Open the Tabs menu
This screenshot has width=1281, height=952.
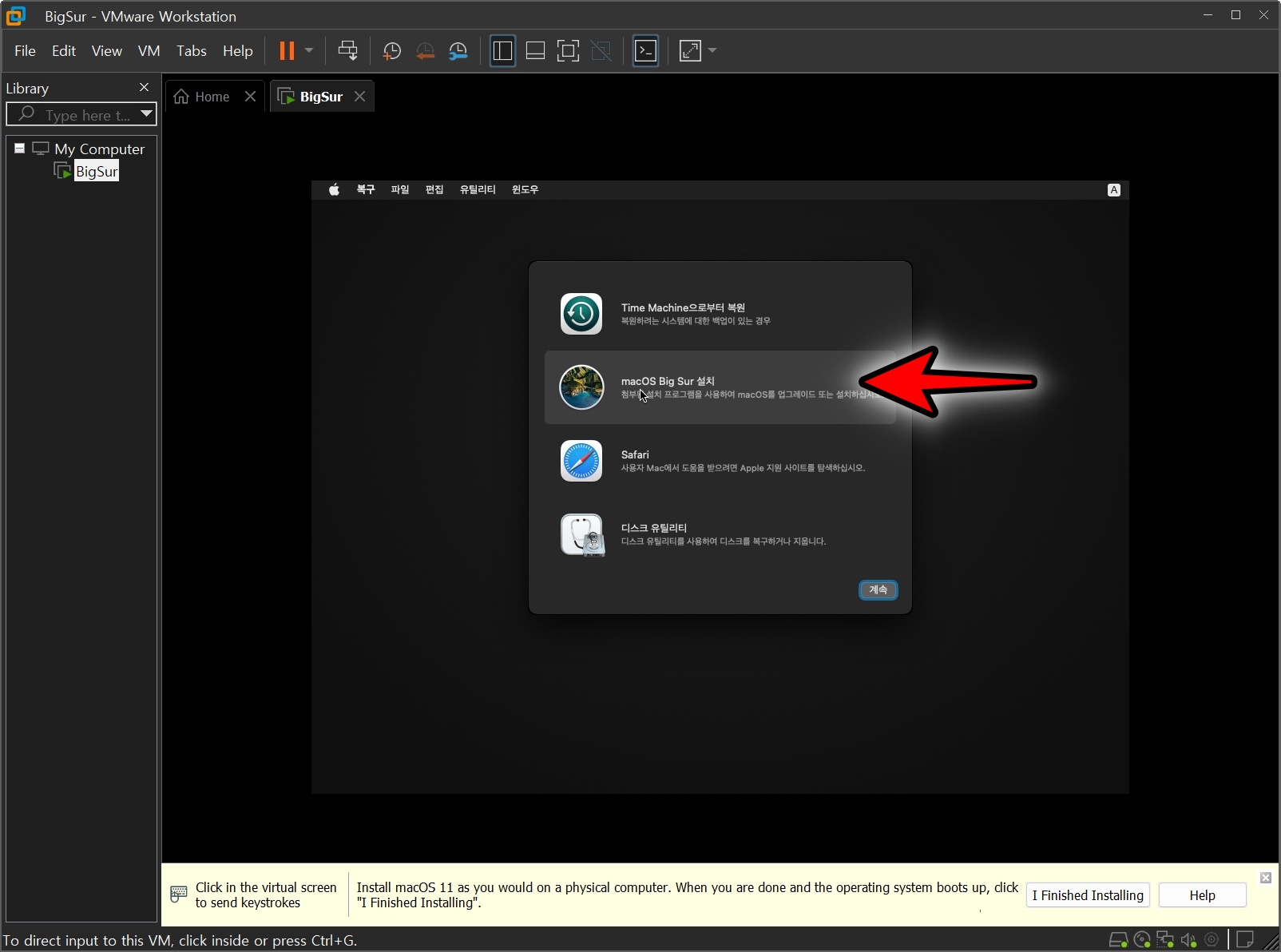(x=192, y=51)
